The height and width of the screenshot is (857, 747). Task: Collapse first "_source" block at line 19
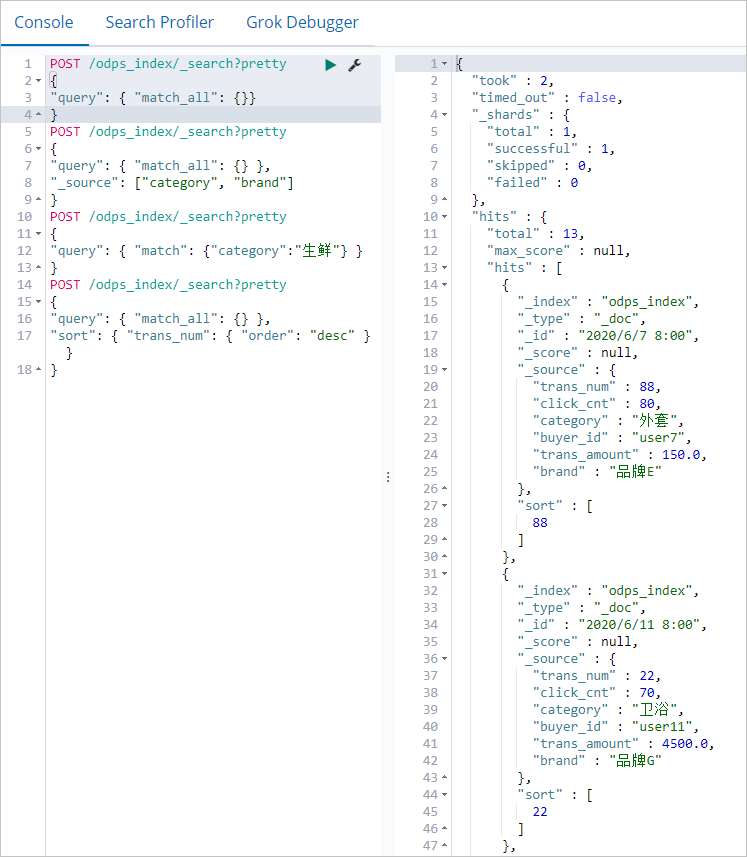(444, 370)
